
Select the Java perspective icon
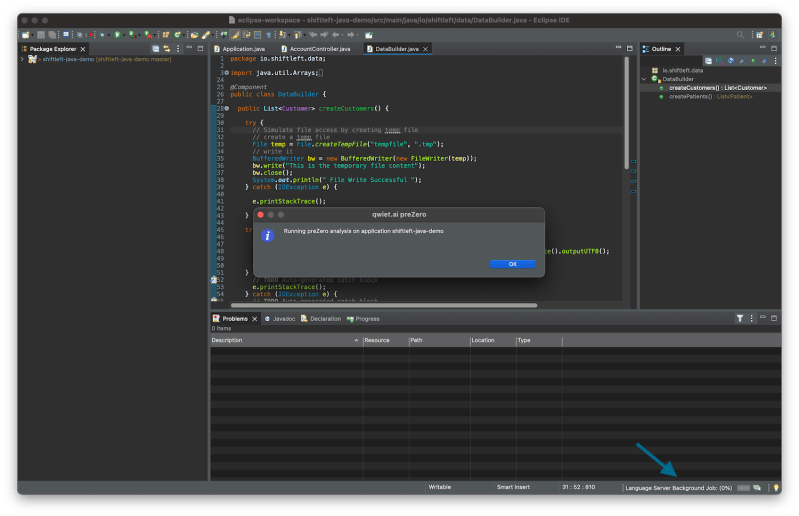tap(773, 35)
